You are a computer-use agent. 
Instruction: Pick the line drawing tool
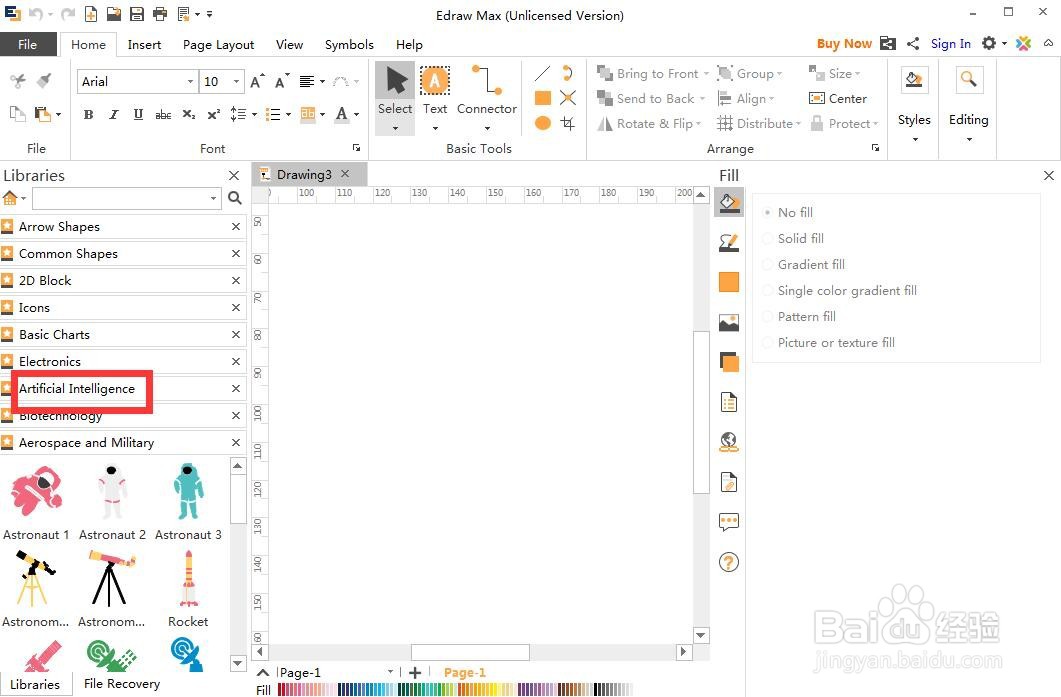[543, 73]
